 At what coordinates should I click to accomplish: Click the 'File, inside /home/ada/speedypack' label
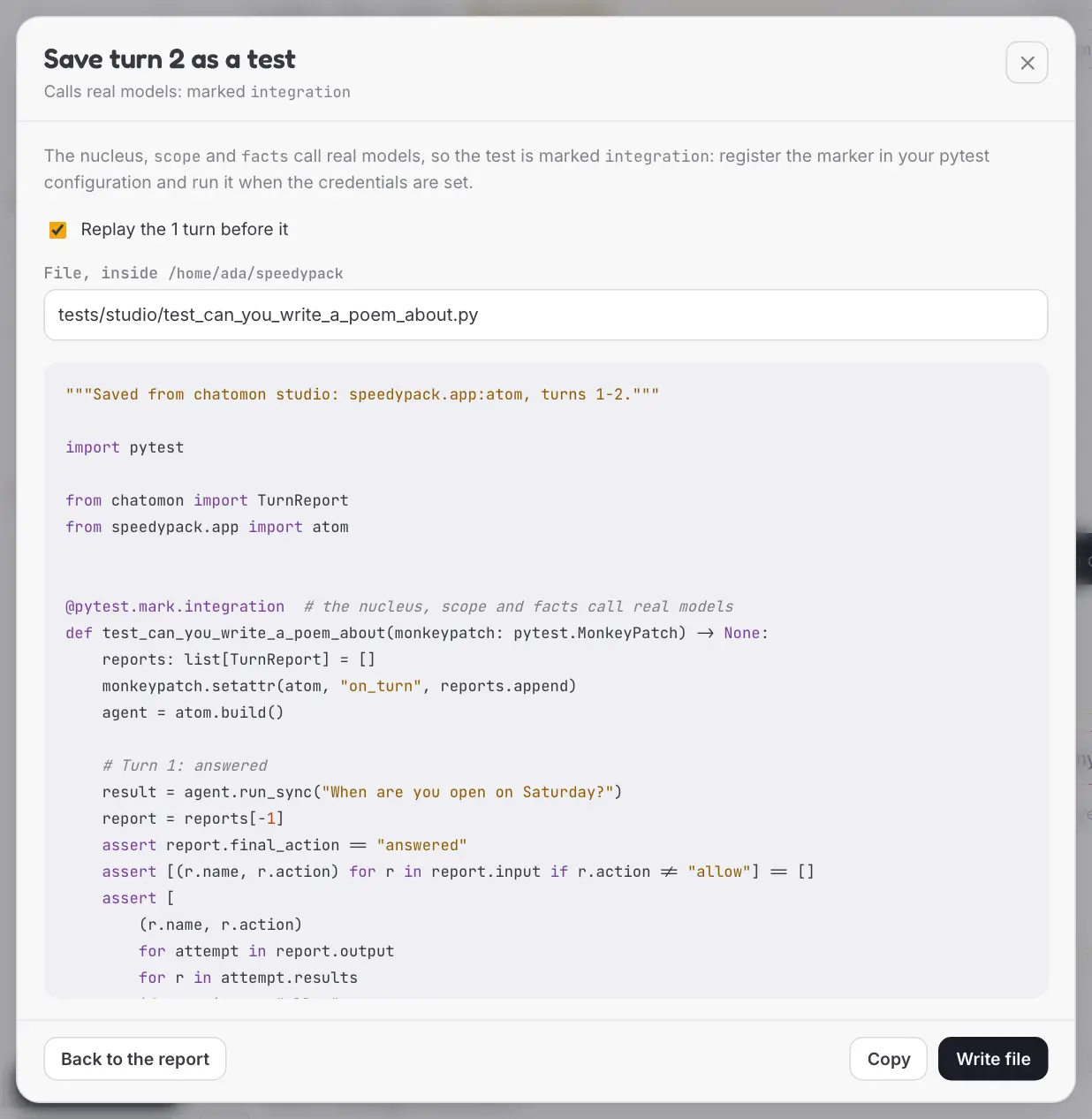click(193, 273)
